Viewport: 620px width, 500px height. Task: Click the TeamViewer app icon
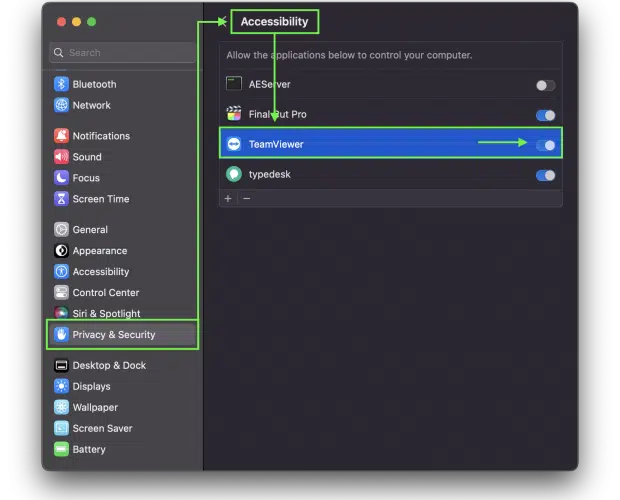(234, 144)
